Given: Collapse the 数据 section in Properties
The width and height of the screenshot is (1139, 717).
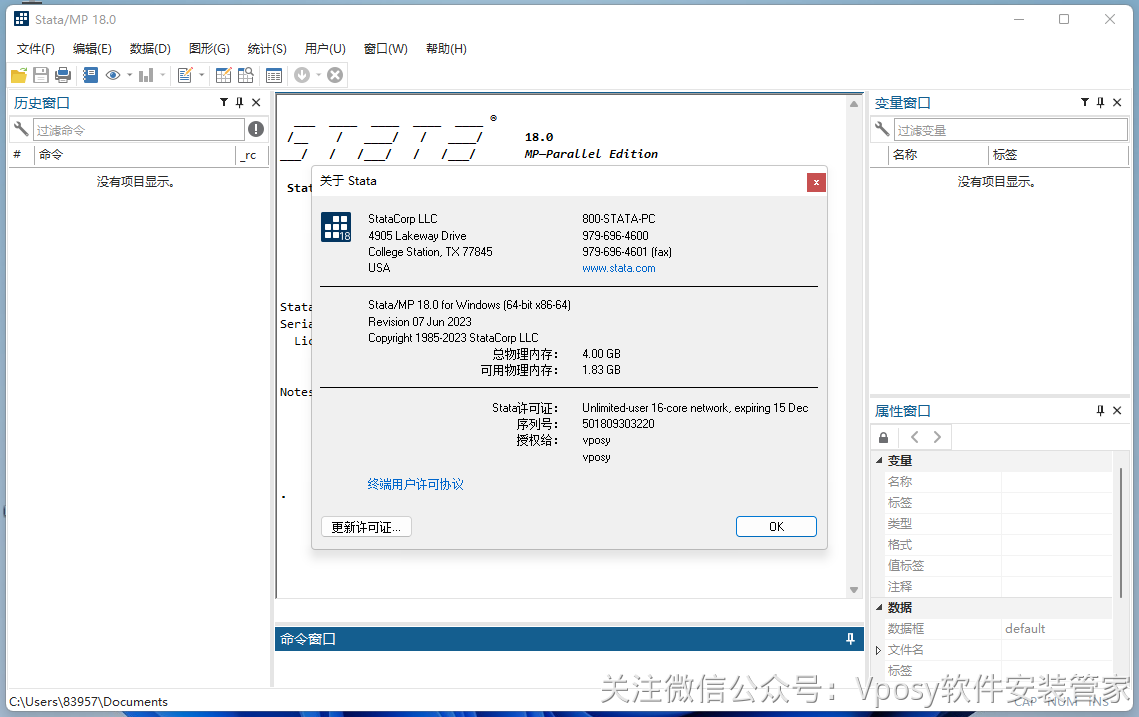Looking at the screenshot, I should 879,607.
